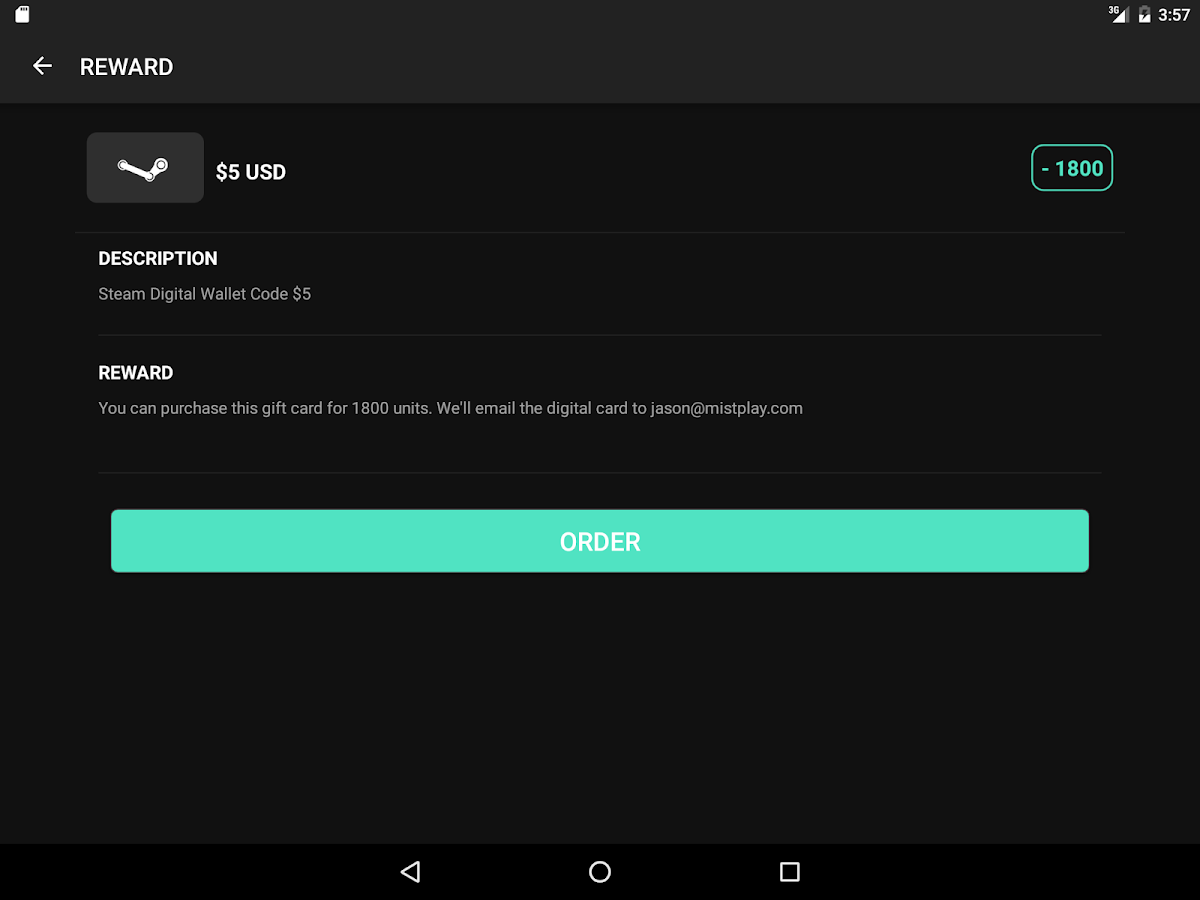Tap the -1800 units cost badge
This screenshot has height=900, width=1200.
(1072, 168)
